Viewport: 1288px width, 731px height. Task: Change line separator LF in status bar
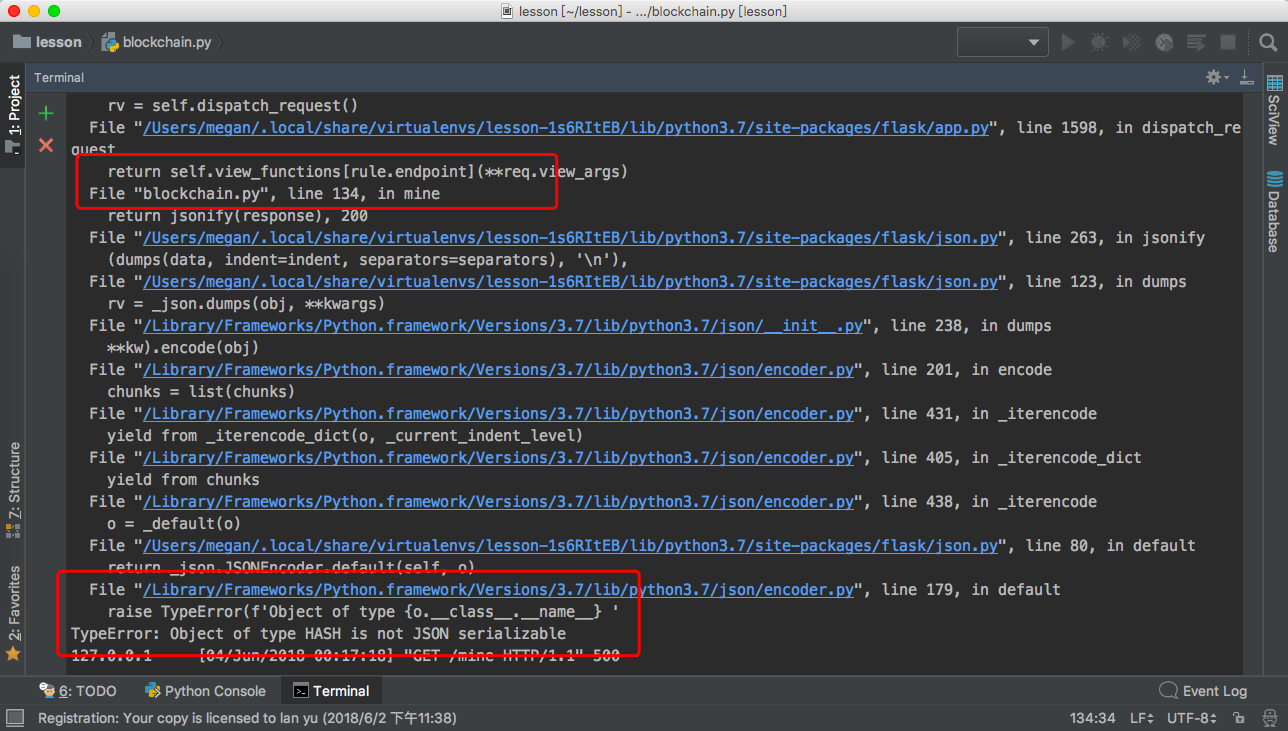1141,718
